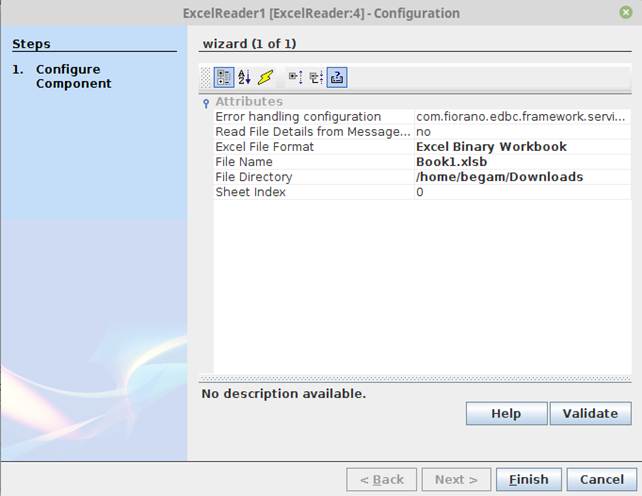Click the toolbar drag handle grip
The width and height of the screenshot is (642, 496).
206,77
